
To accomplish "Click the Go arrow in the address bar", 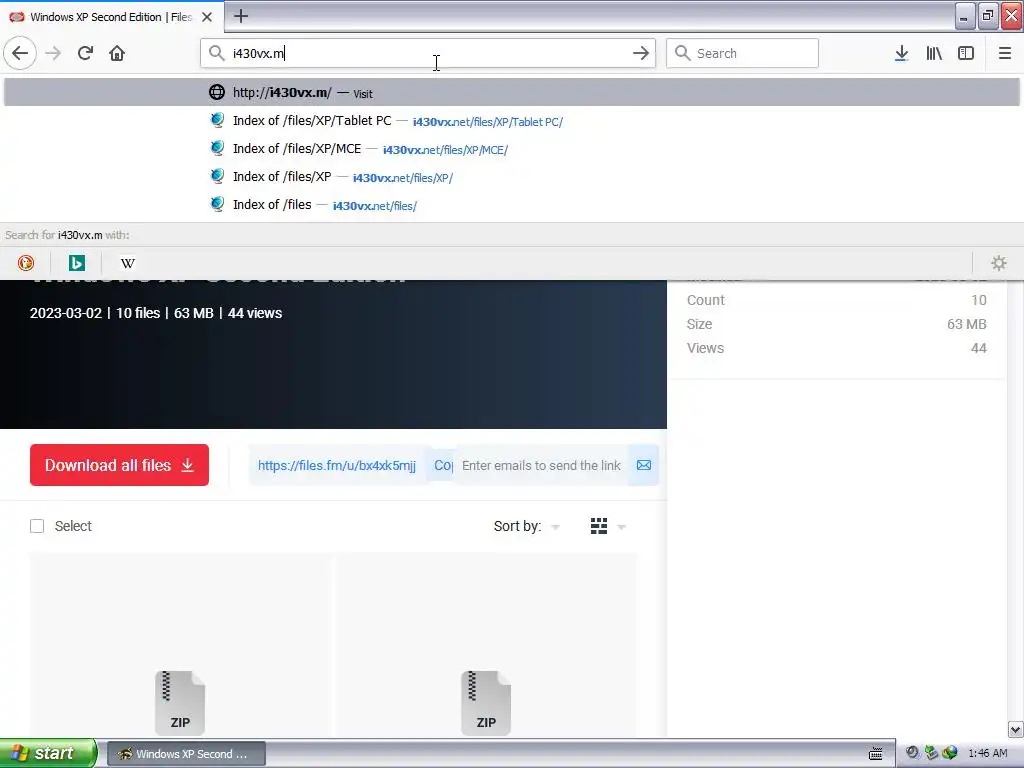I will [x=641, y=53].
